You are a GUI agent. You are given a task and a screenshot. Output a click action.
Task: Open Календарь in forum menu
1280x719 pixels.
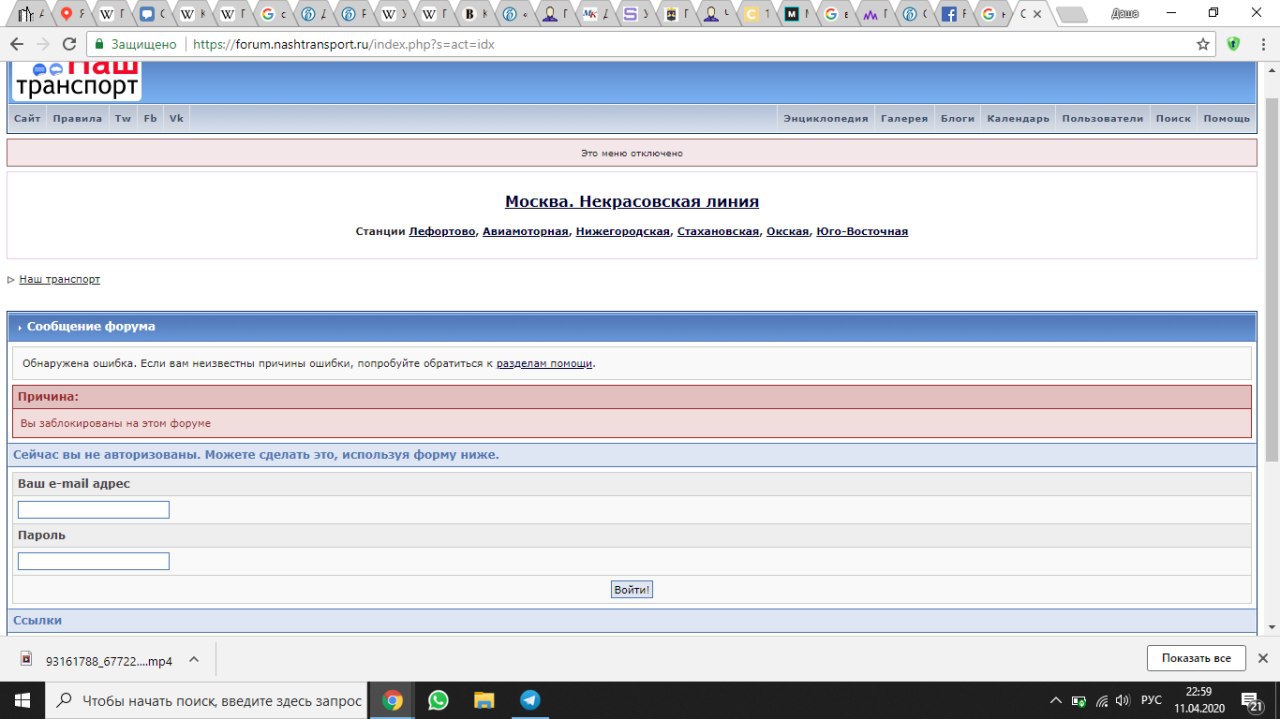coord(1018,118)
